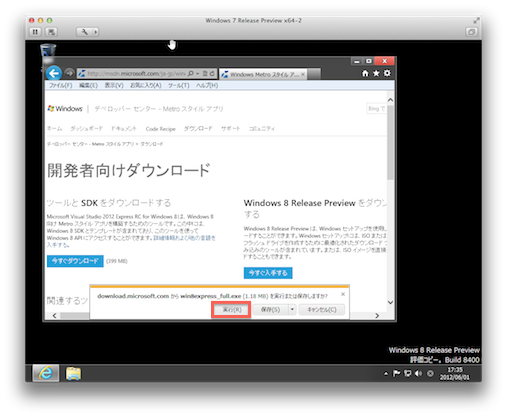Image resolution: width=507 pixels, height=417 pixels.
Task: Go to ダウンロード navigation link
Action: coord(198,129)
